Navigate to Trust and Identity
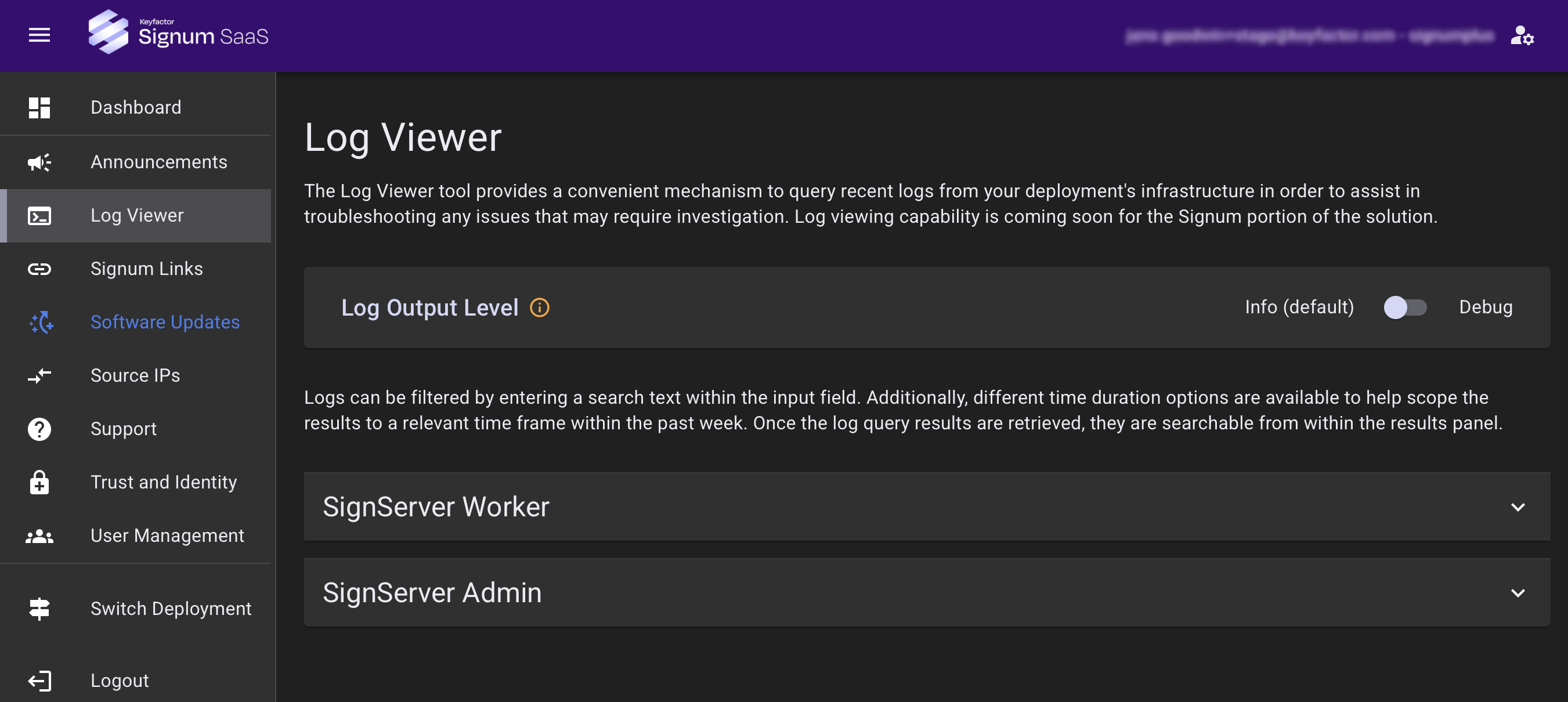Viewport: 1568px width, 702px height. coord(136,482)
